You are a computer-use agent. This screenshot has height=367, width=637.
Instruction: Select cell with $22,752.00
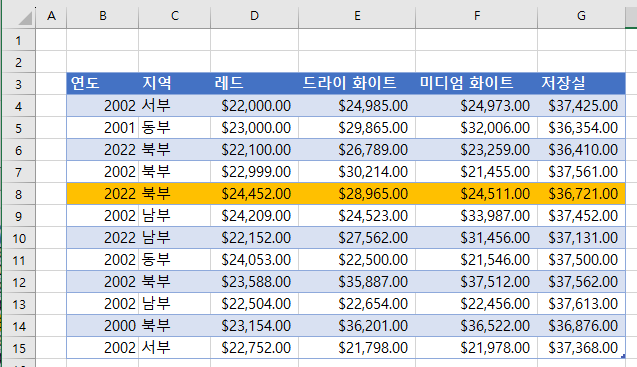point(254,347)
